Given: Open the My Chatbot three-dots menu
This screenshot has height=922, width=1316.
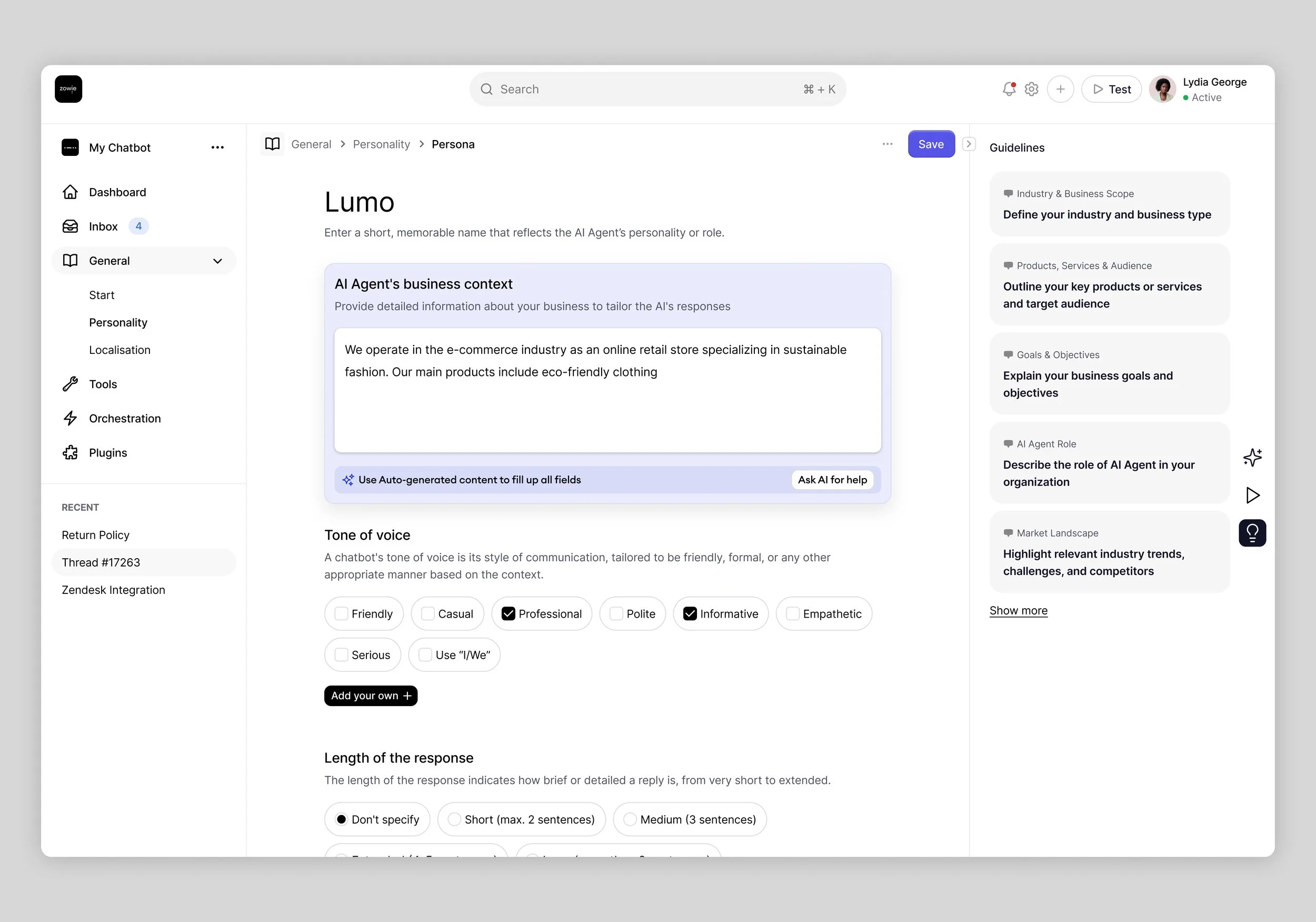Looking at the screenshot, I should [x=217, y=147].
